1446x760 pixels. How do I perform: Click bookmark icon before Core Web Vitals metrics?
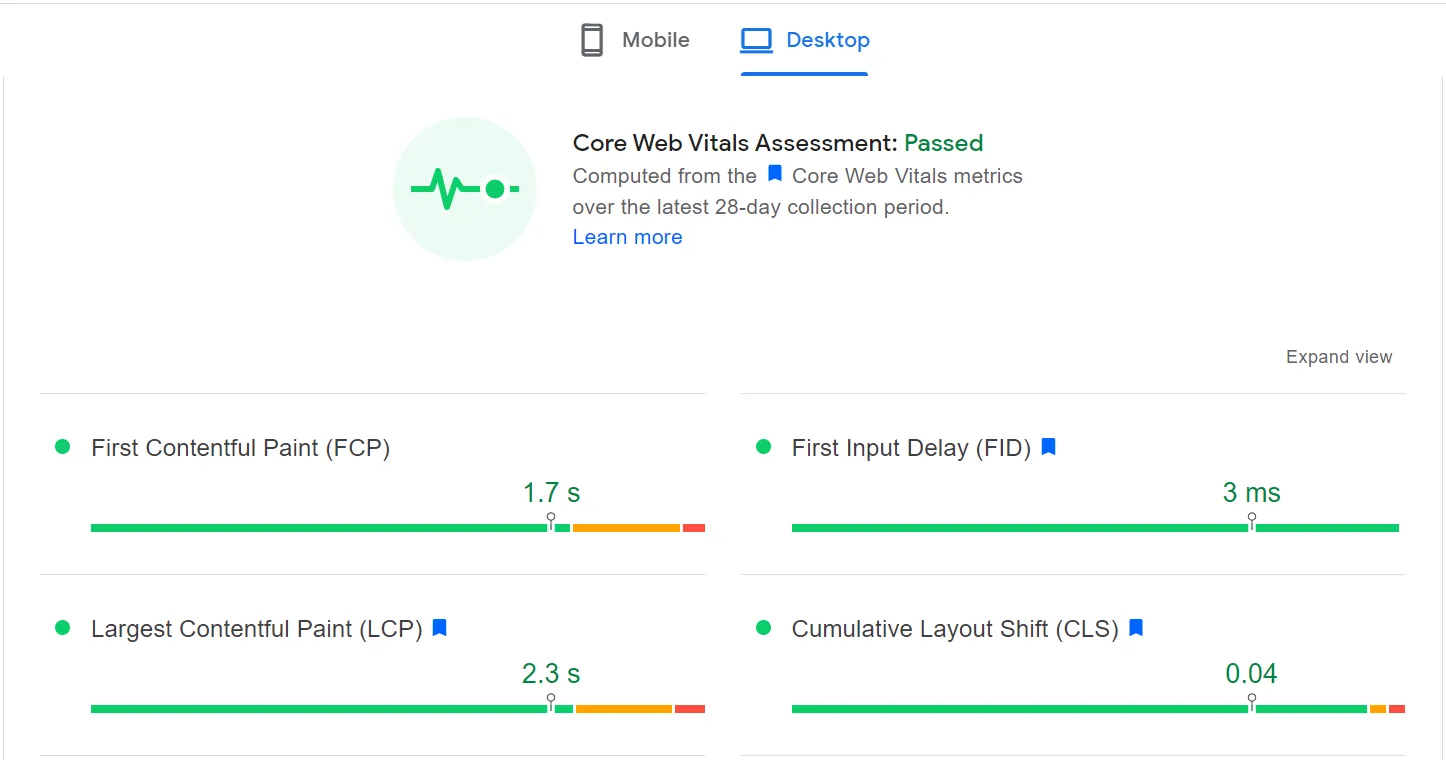click(x=774, y=174)
